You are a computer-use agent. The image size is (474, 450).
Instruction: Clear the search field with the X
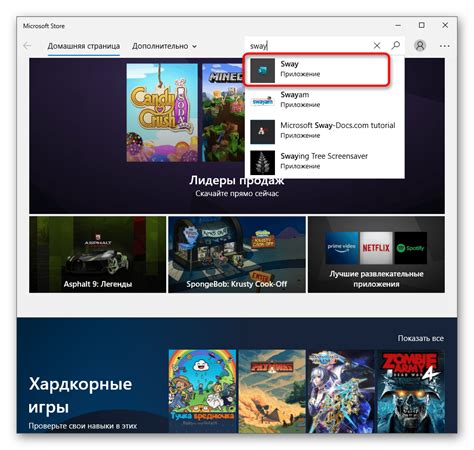pos(377,45)
